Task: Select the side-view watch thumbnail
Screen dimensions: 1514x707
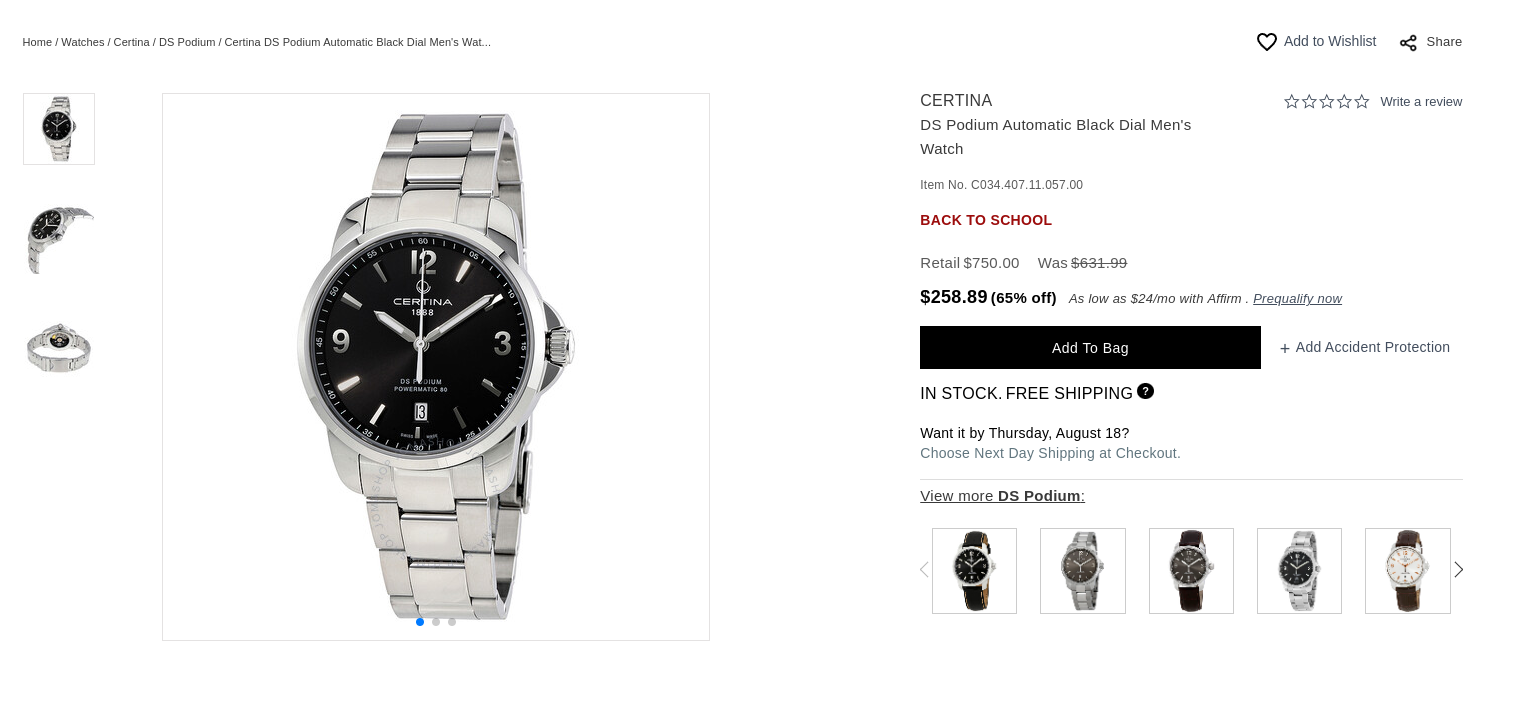Action: coord(59,238)
